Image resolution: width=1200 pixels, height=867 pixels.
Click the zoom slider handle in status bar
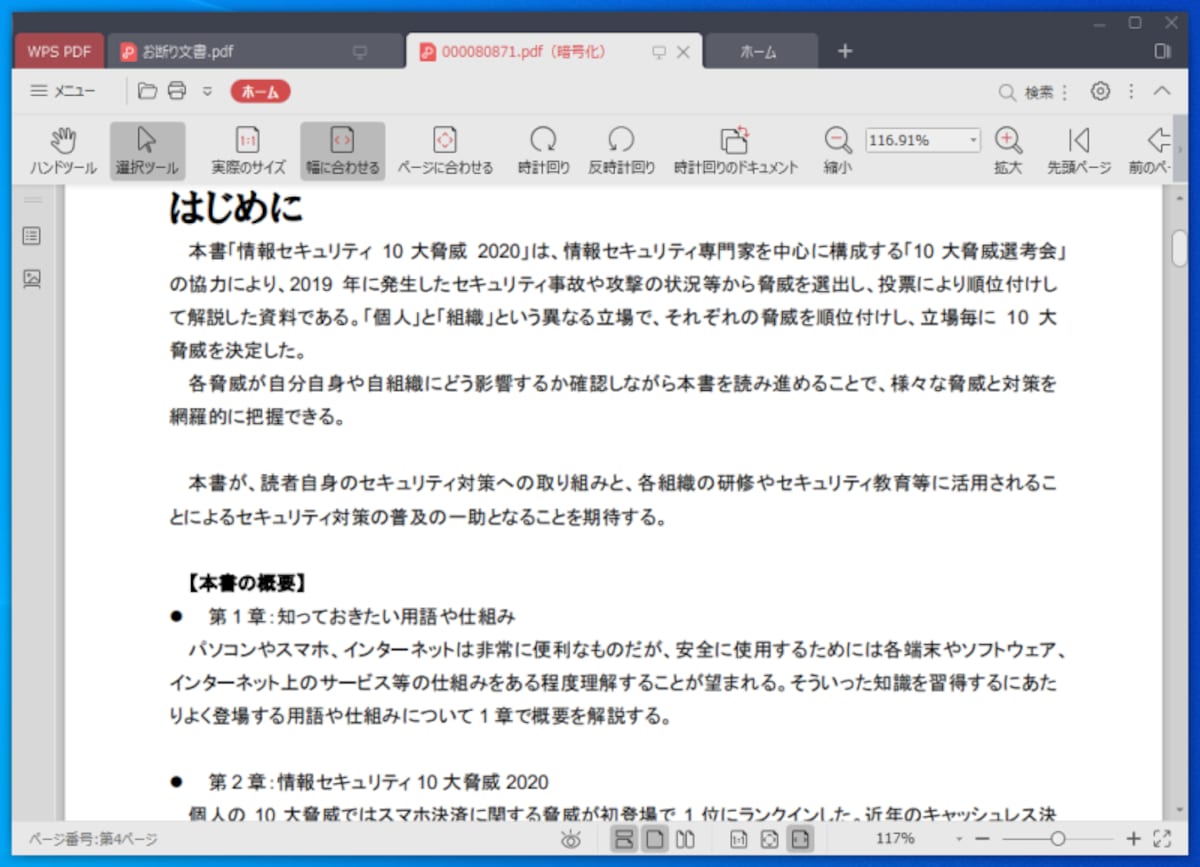coord(1057,839)
